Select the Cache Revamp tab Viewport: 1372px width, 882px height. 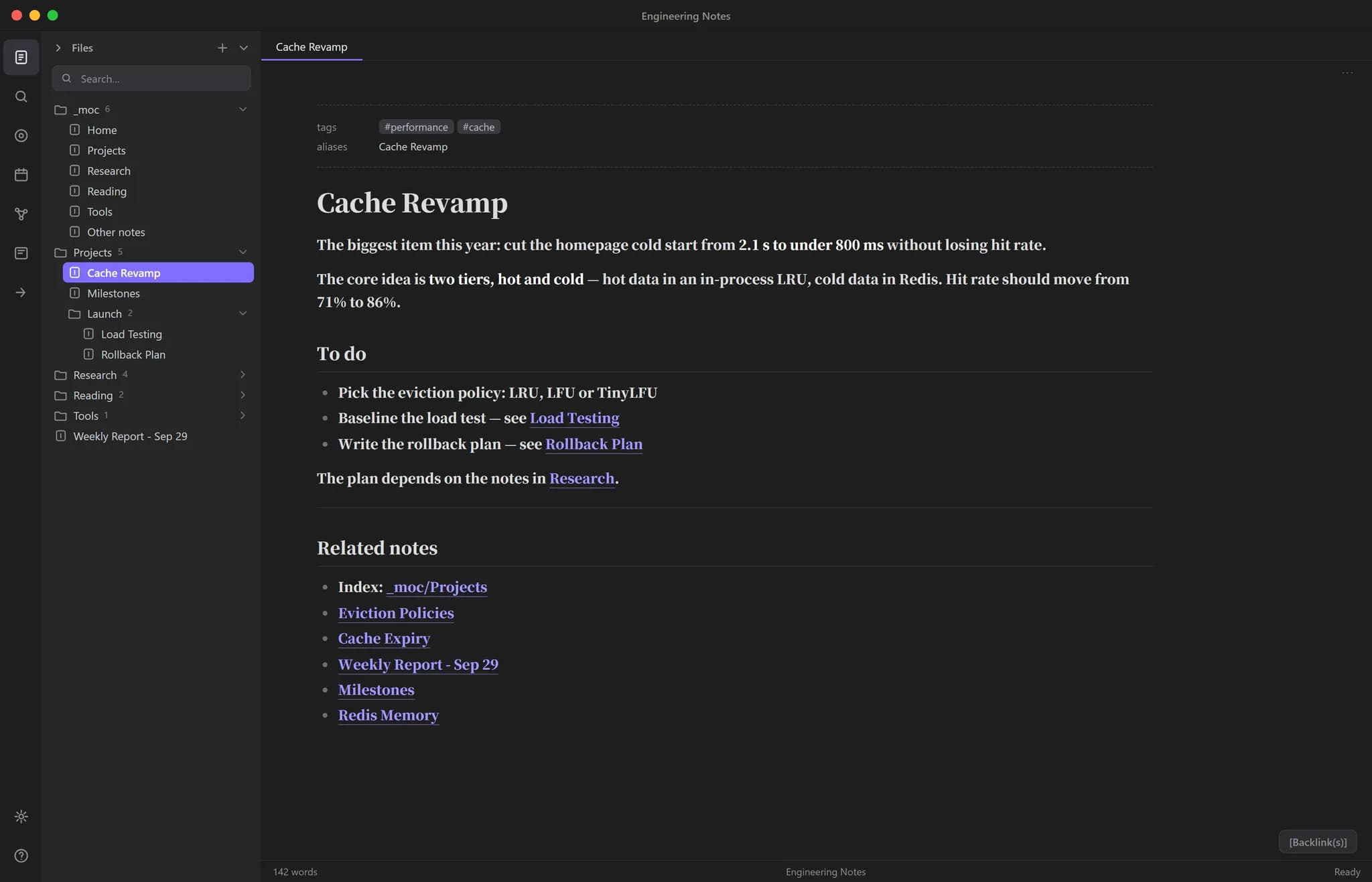(x=312, y=47)
